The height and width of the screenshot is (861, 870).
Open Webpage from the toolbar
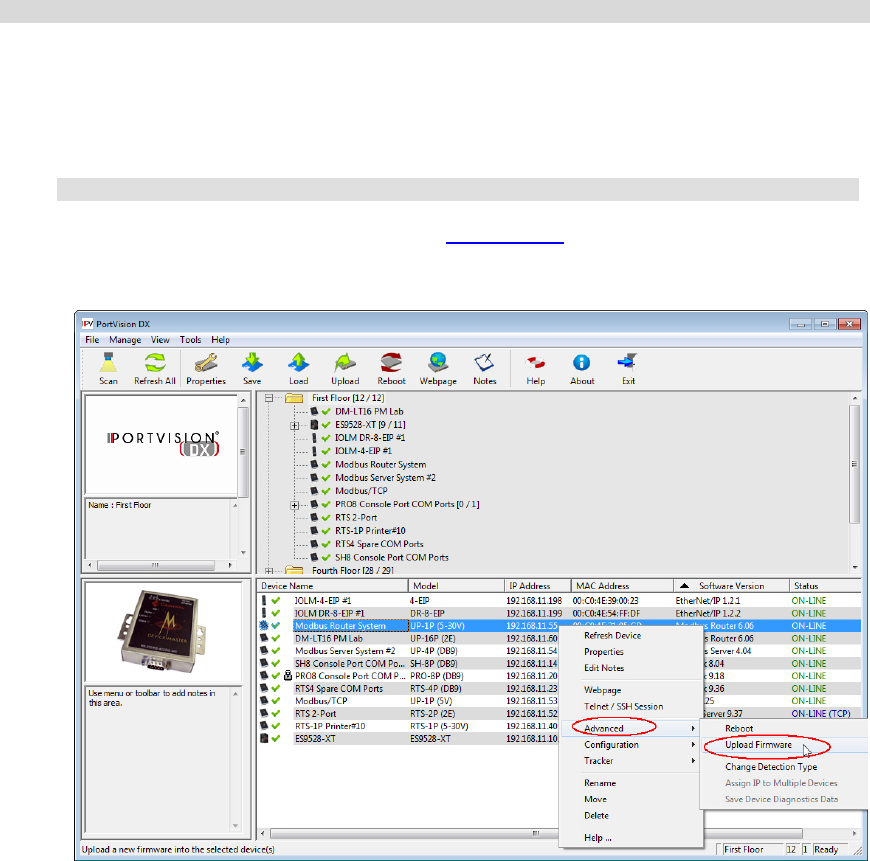coord(438,363)
